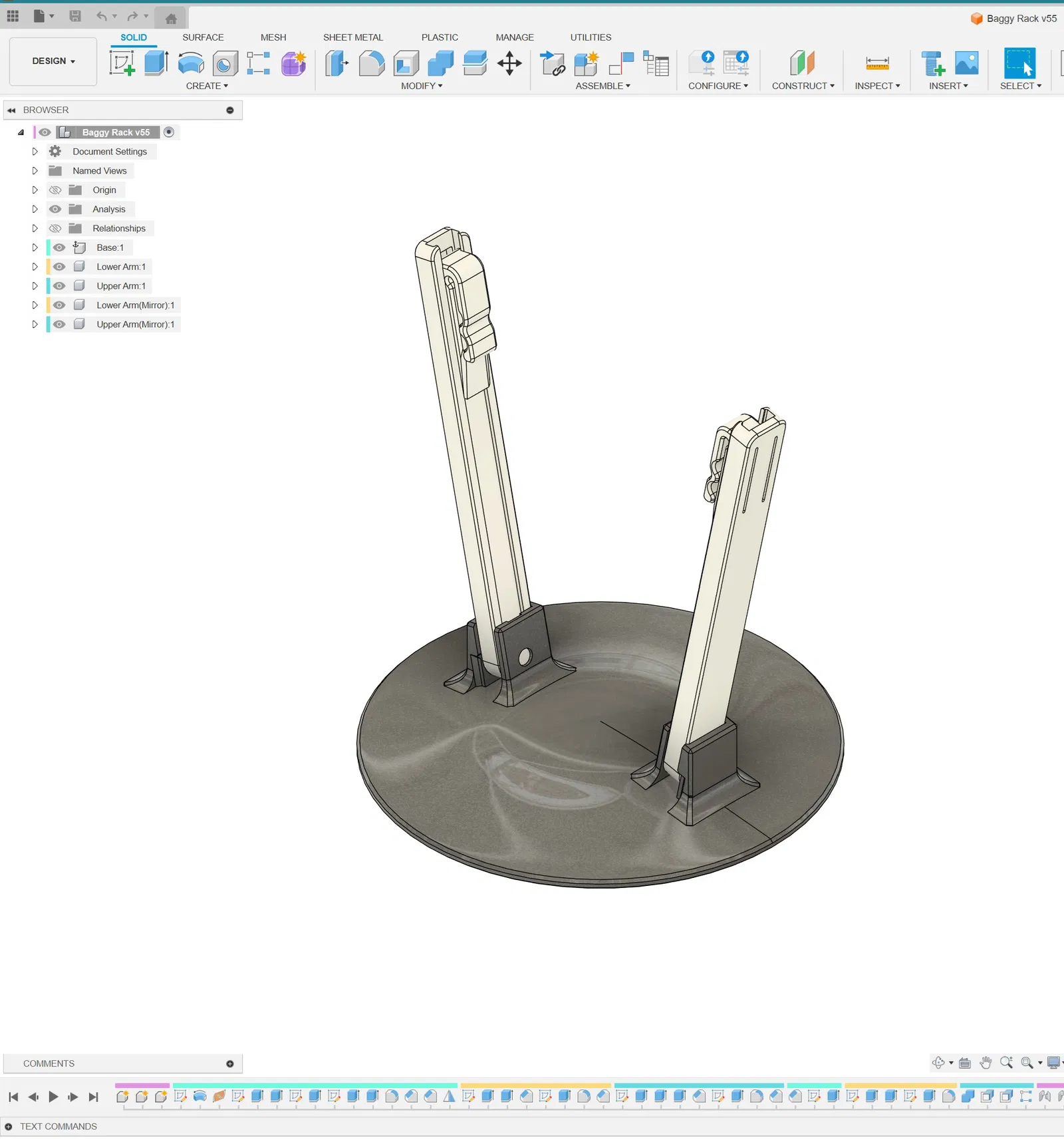
Task: Hide the Upper Arm(Mirror):1 component
Action: 59,325
